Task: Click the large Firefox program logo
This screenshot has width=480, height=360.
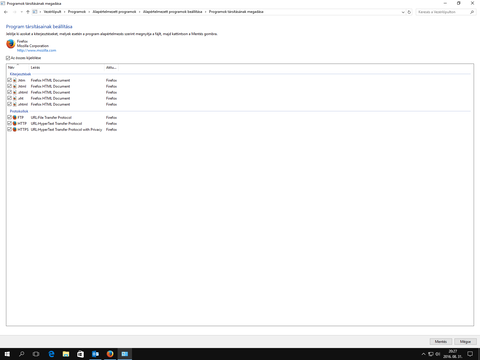Action: pyautogui.click(x=11, y=44)
